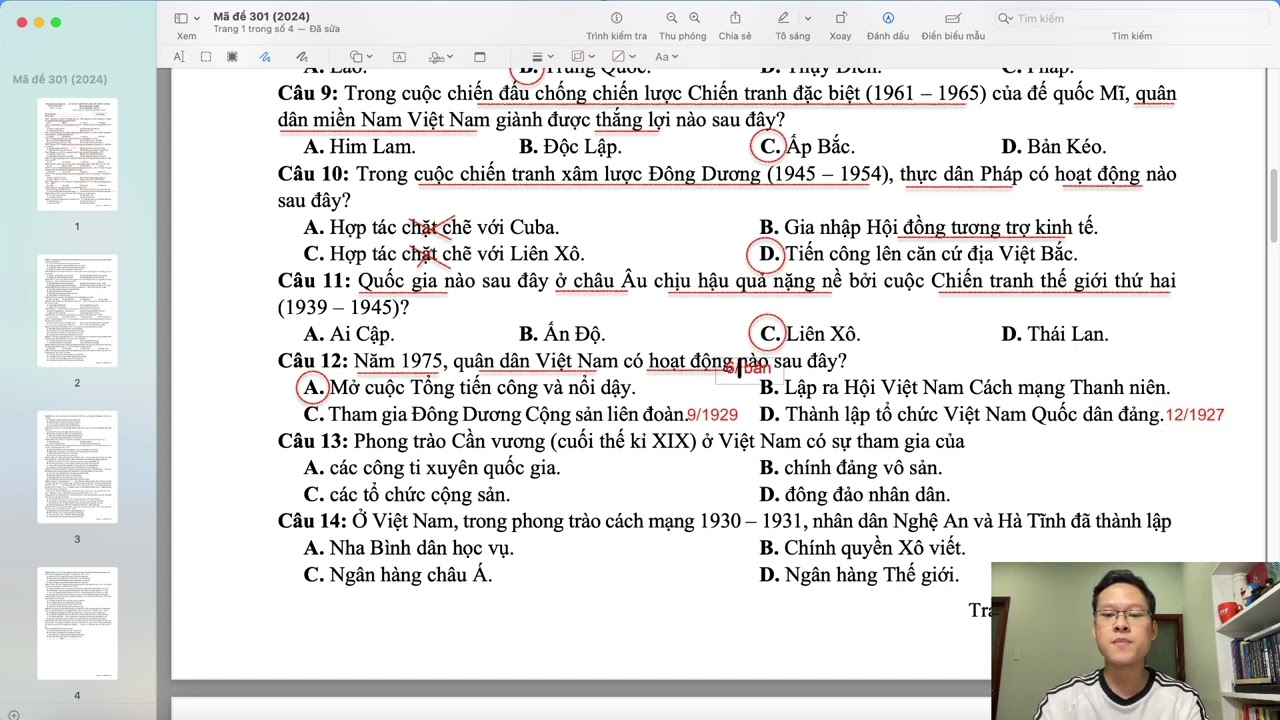This screenshot has width=1280, height=720.
Task: Zoom out the document view
Action: coord(671,18)
